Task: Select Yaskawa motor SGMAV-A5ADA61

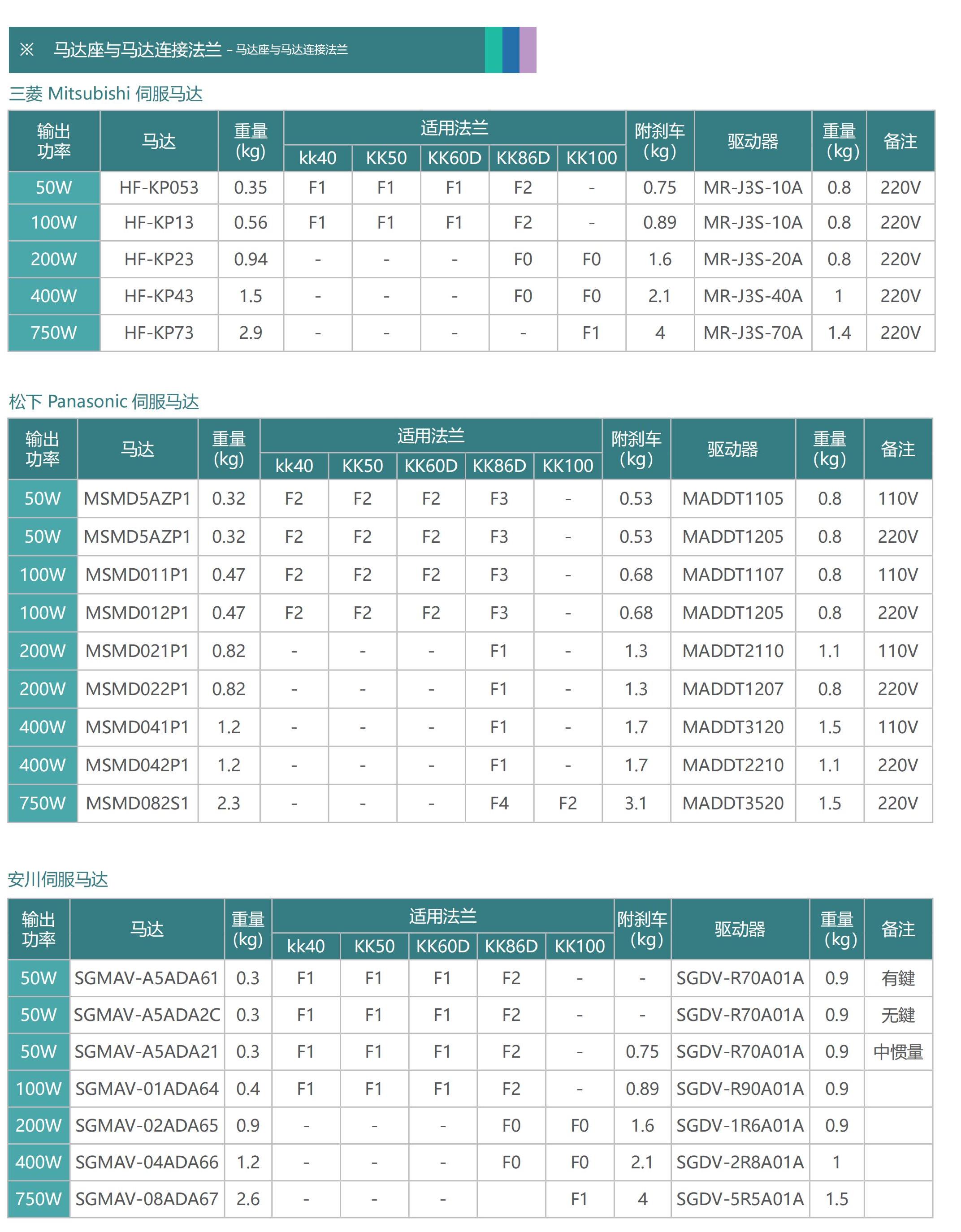Action: 147,977
